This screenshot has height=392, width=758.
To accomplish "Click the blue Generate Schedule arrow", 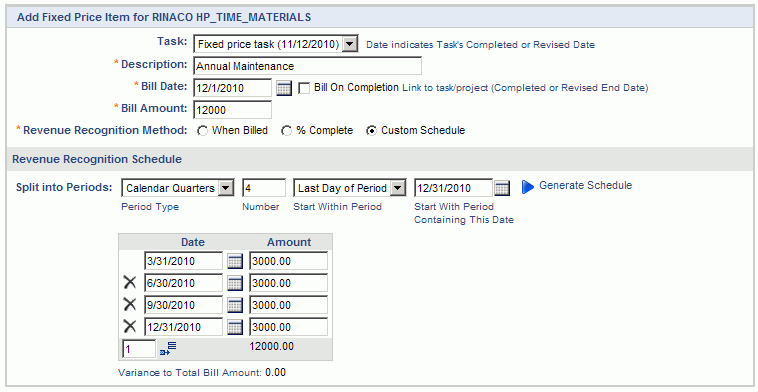I will point(528,187).
